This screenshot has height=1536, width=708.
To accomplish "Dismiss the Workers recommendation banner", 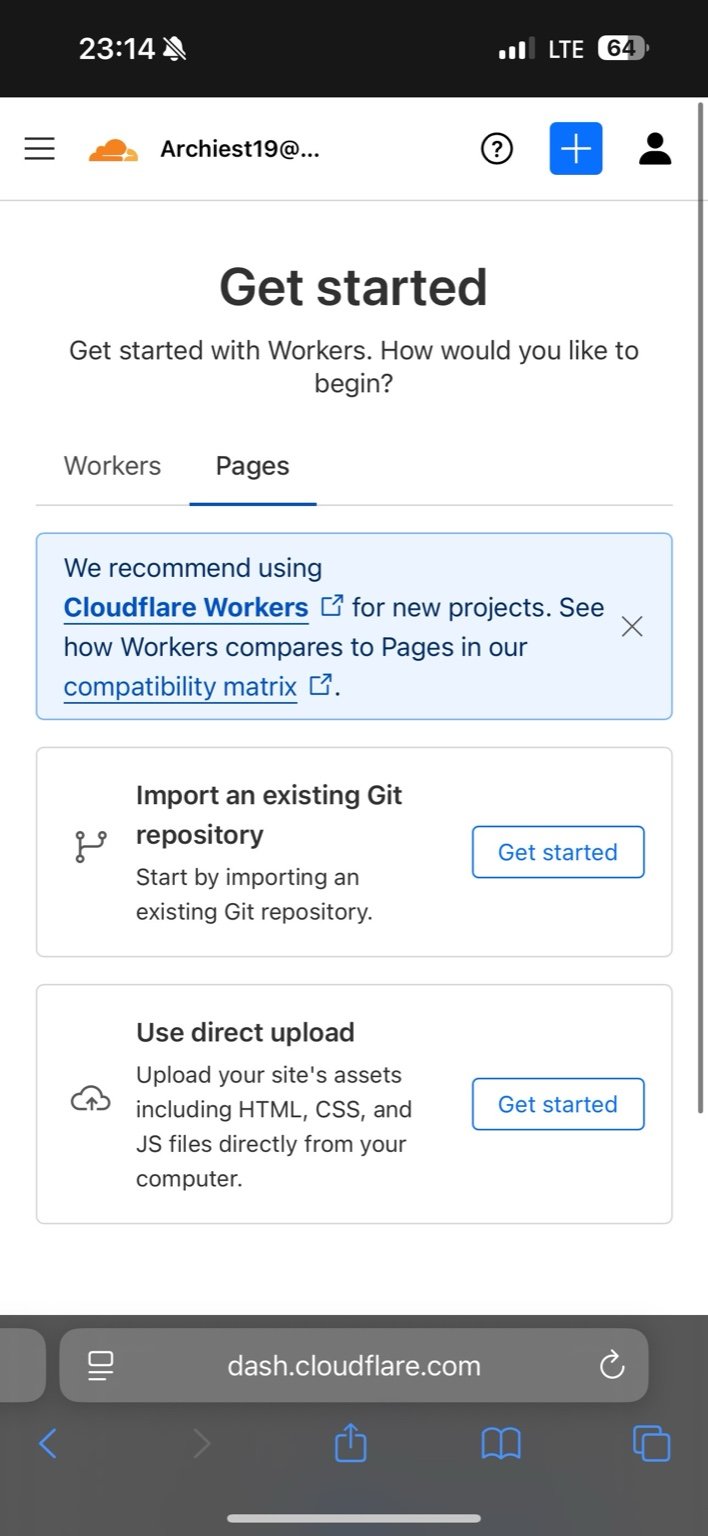I will coord(632,627).
